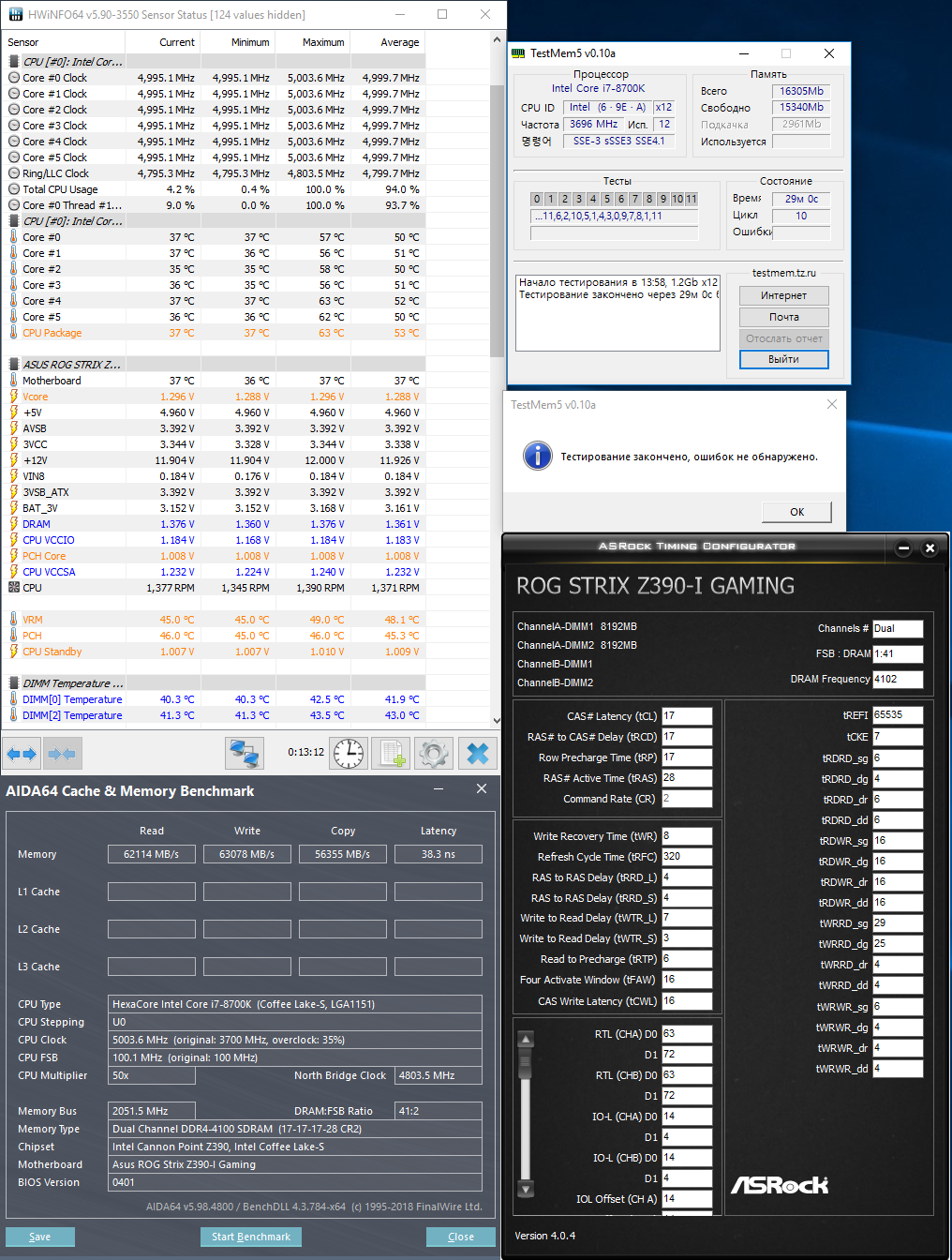The width and height of the screenshot is (952, 1260).
Task: Click the Sensor column header in HWiNFO
Action: 64,42
